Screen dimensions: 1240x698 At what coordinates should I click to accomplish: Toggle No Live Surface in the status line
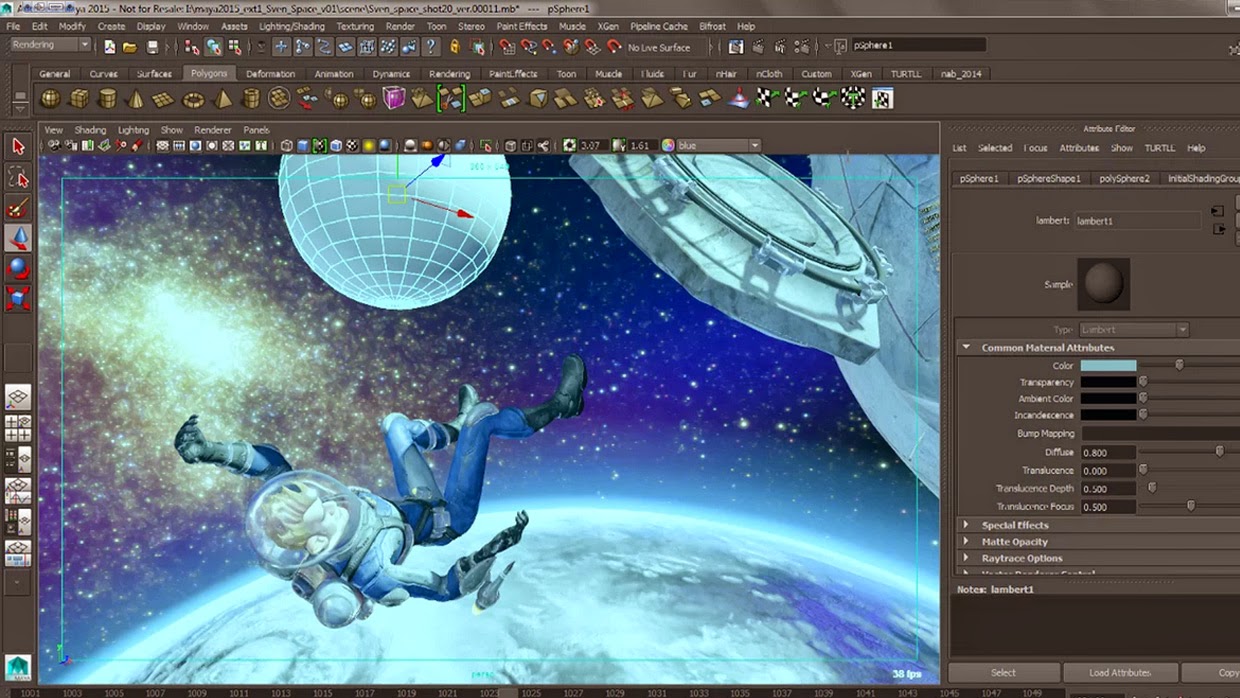663,47
